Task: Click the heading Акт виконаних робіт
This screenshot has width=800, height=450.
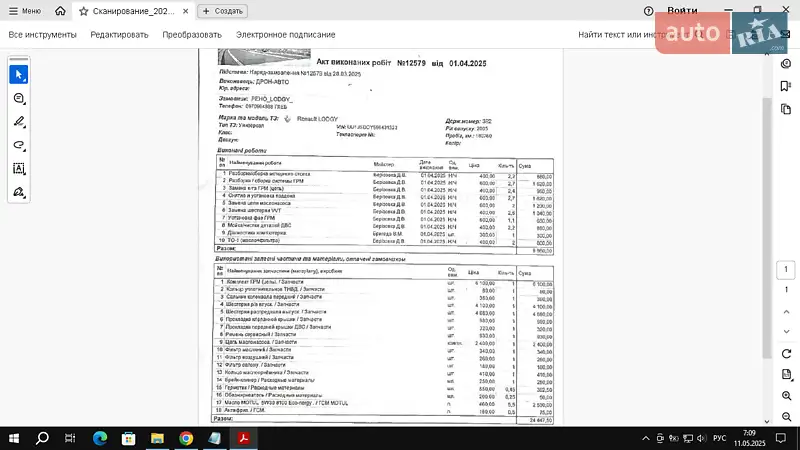Action: point(354,62)
